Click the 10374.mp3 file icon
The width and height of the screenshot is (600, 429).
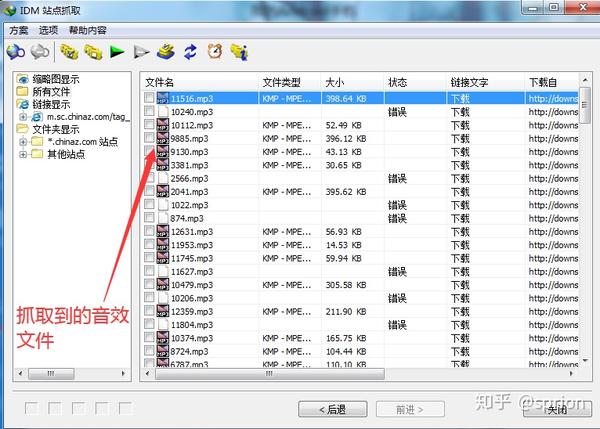(x=163, y=338)
